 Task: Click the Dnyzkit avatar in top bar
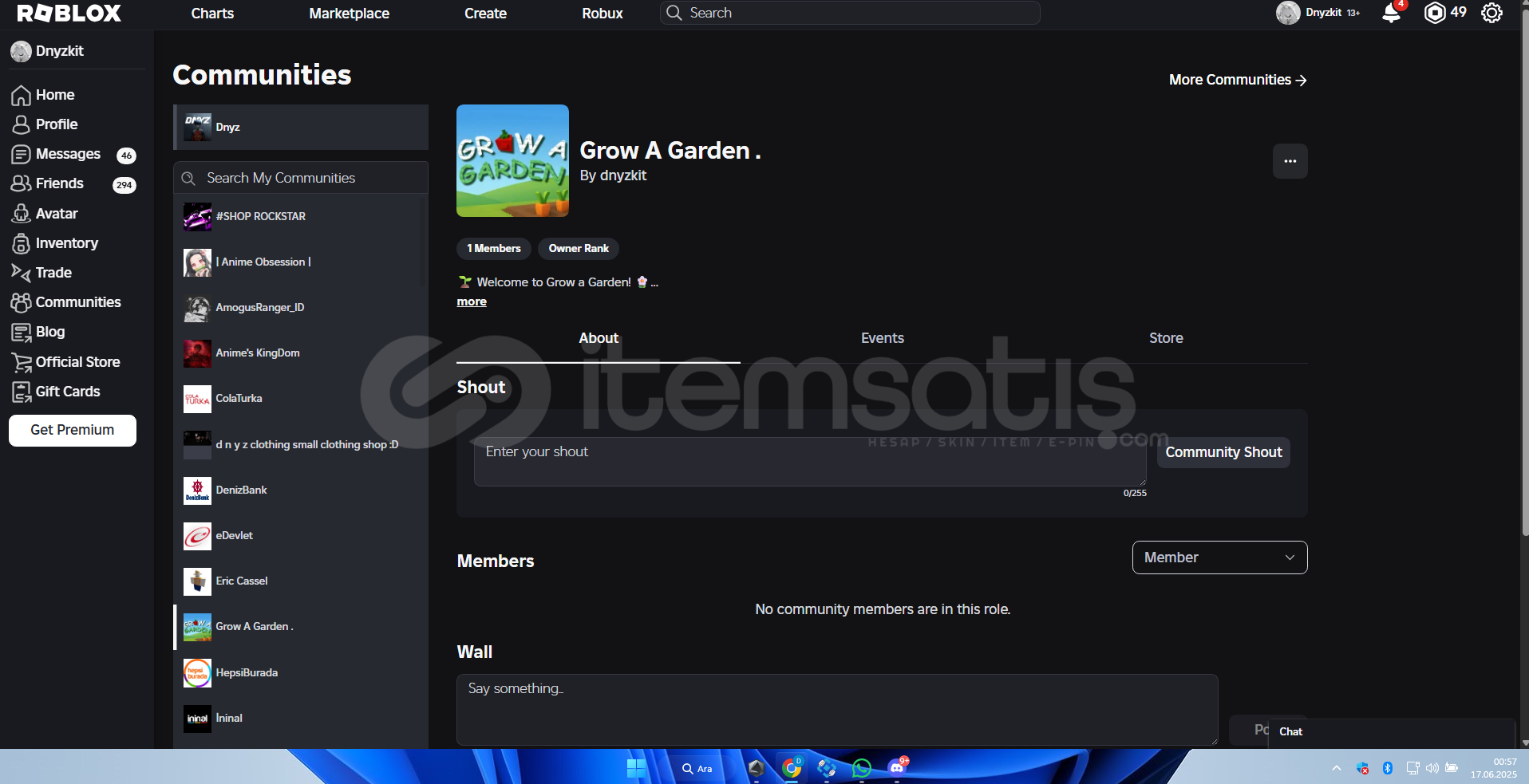[x=1287, y=13]
